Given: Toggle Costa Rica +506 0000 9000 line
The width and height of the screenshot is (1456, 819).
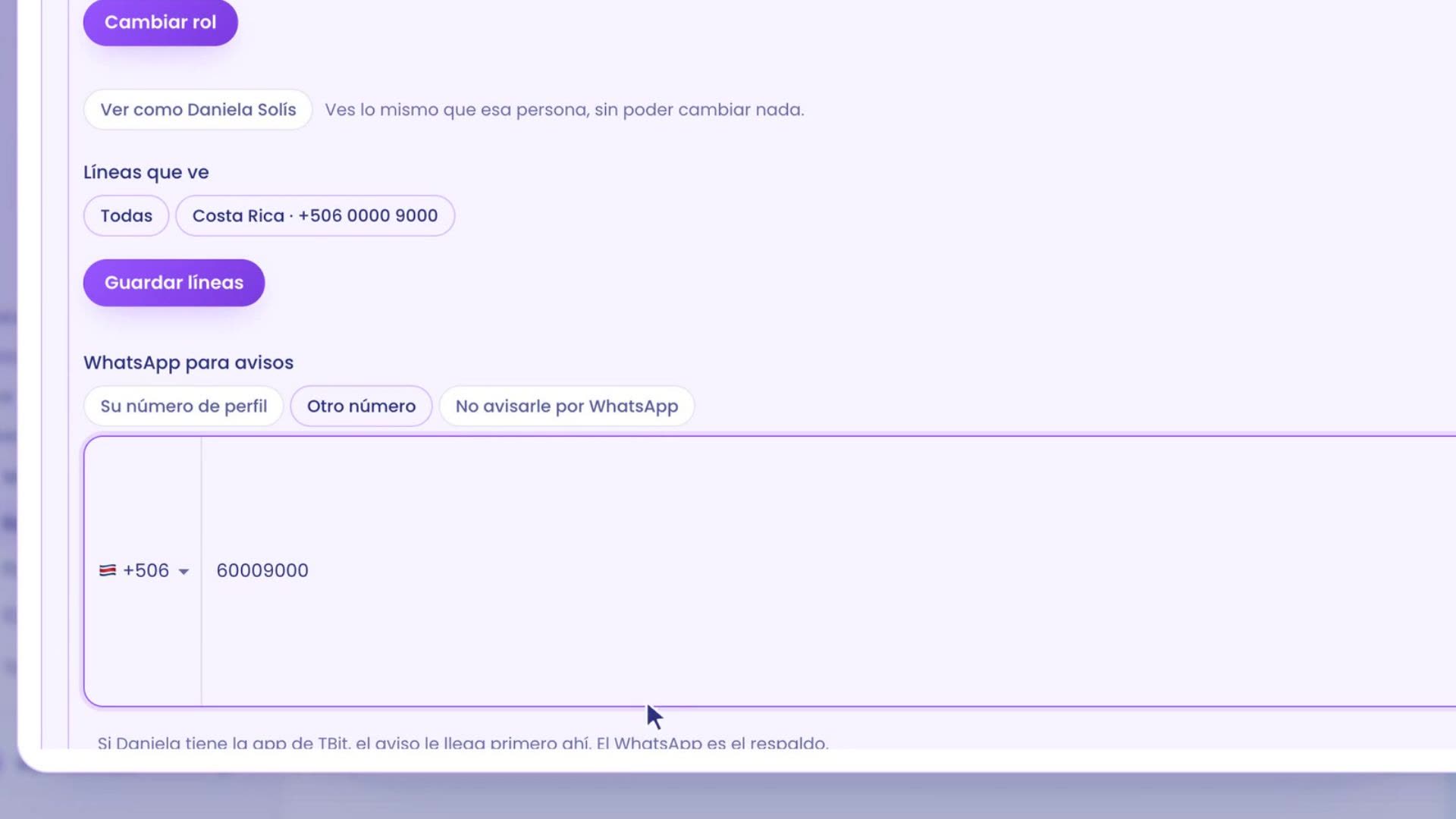Looking at the screenshot, I should (x=315, y=215).
